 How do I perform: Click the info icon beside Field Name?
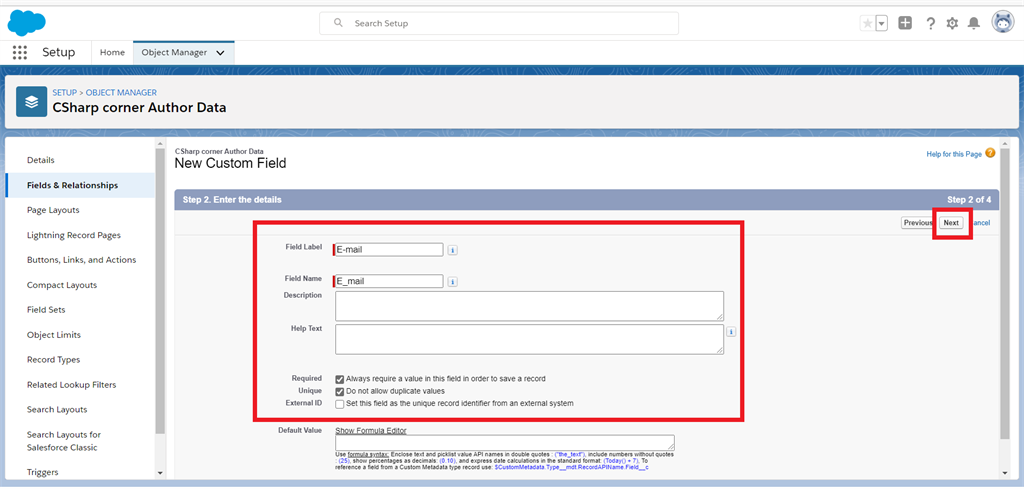pyautogui.click(x=453, y=281)
